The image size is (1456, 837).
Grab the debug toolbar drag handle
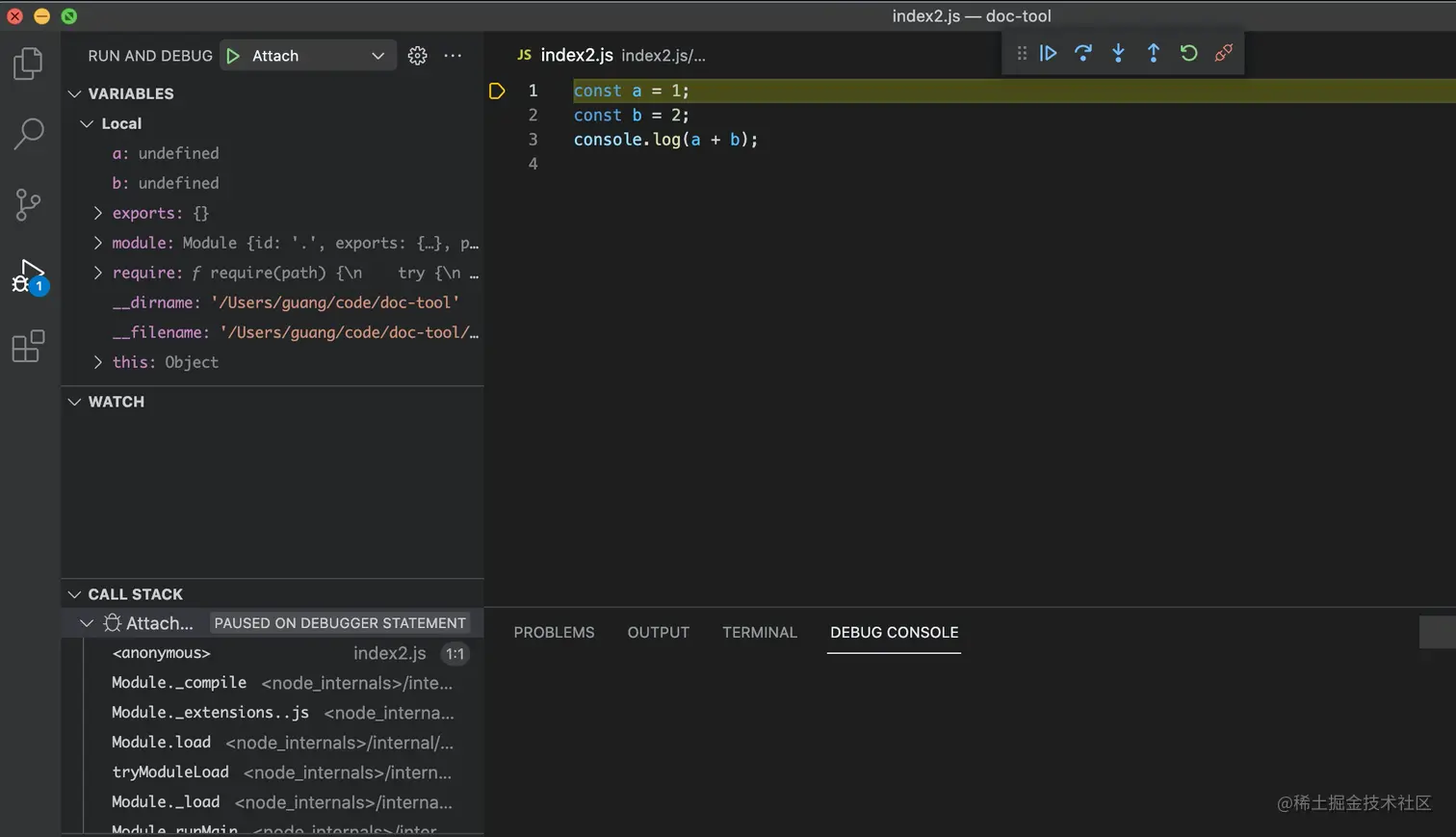coord(1022,53)
